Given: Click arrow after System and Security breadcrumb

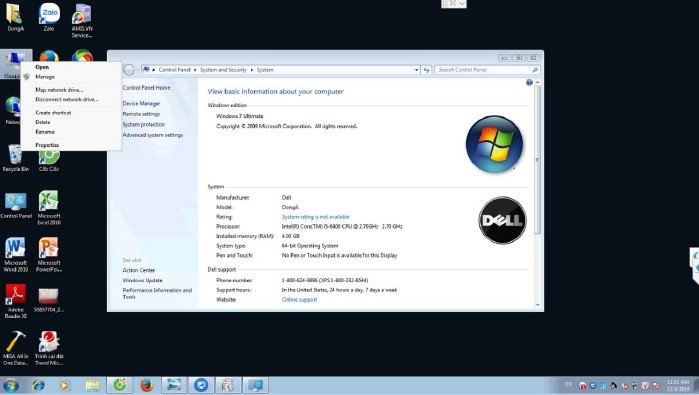Looking at the screenshot, I should pos(251,70).
